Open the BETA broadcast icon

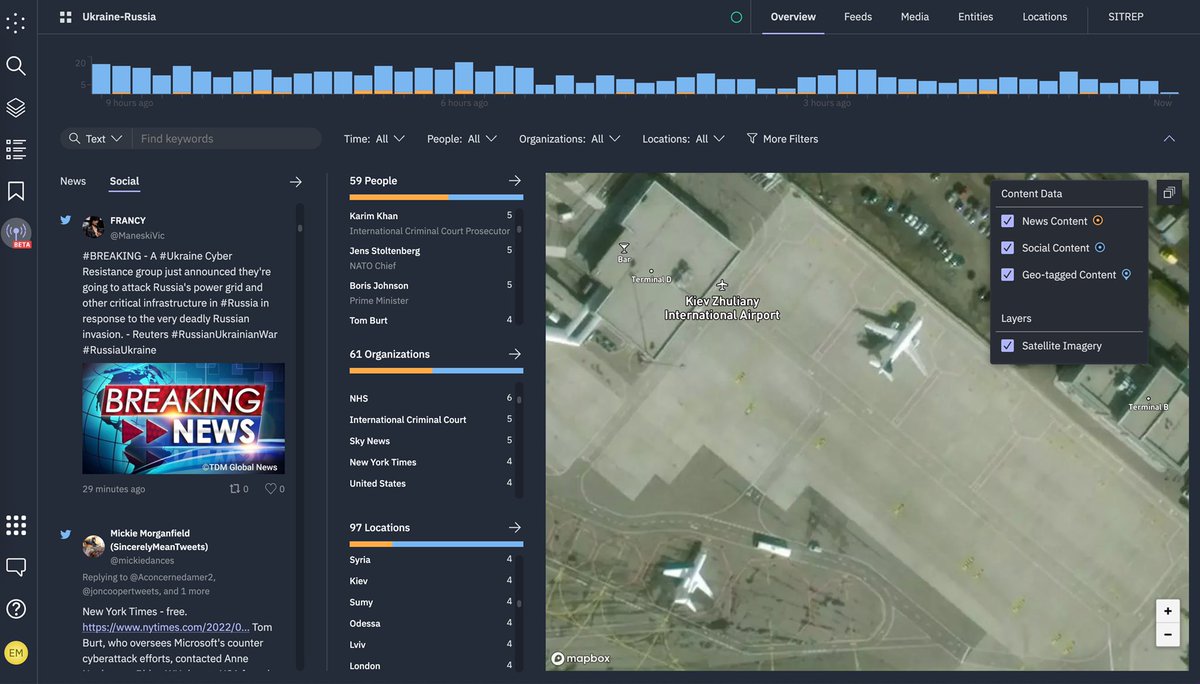pos(16,233)
